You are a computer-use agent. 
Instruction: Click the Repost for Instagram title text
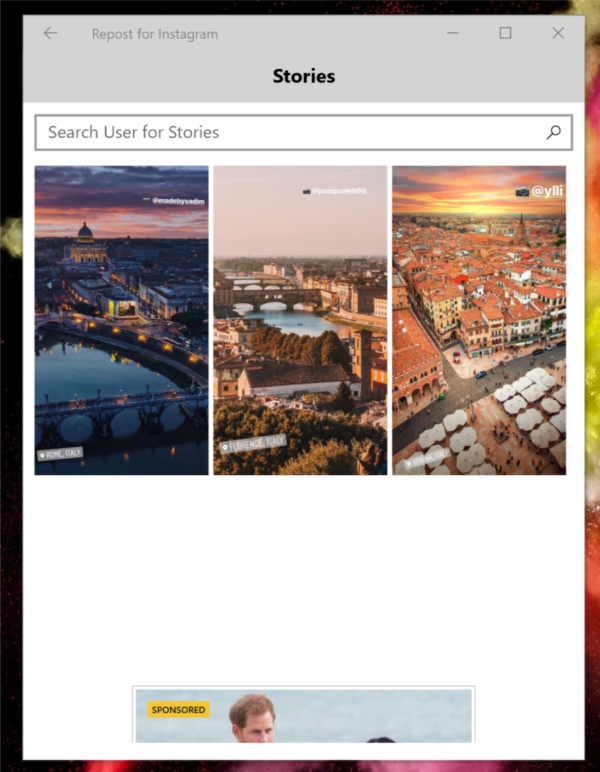(x=155, y=34)
